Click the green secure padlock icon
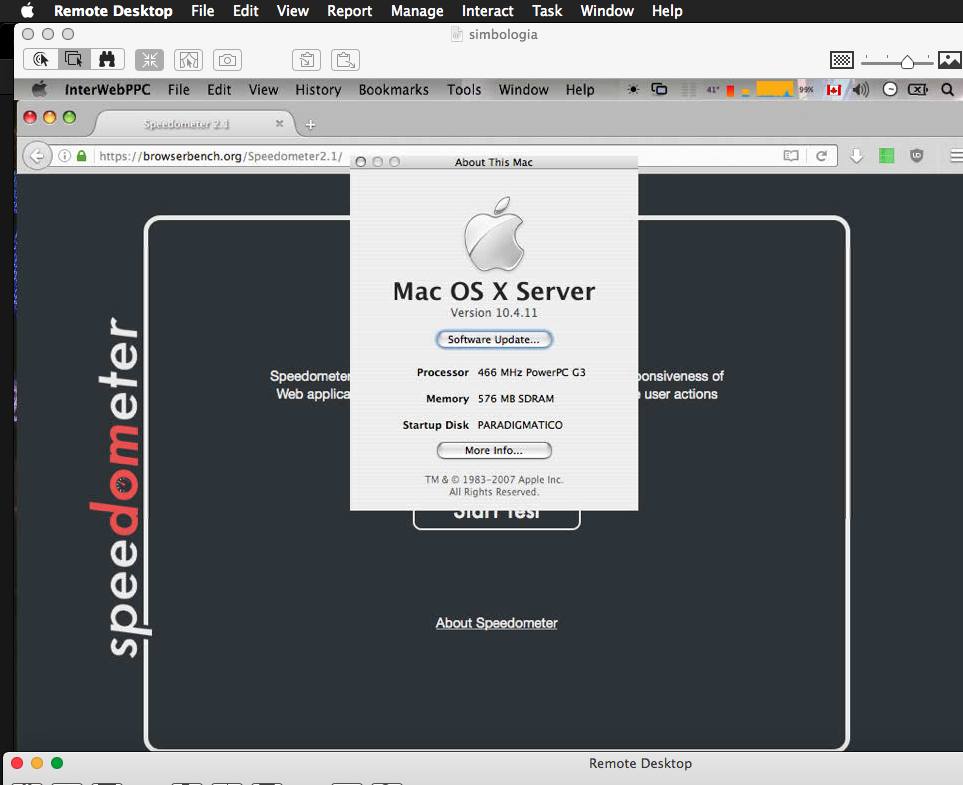The height and width of the screenshot is (785, 963). pos(82,156)
